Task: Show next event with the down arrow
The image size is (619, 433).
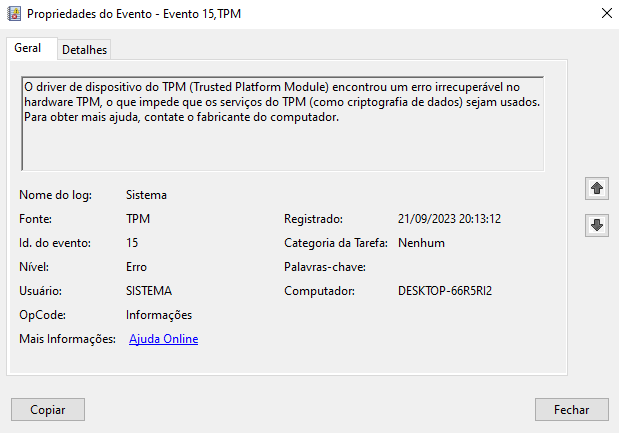Action: pos(596,225)
